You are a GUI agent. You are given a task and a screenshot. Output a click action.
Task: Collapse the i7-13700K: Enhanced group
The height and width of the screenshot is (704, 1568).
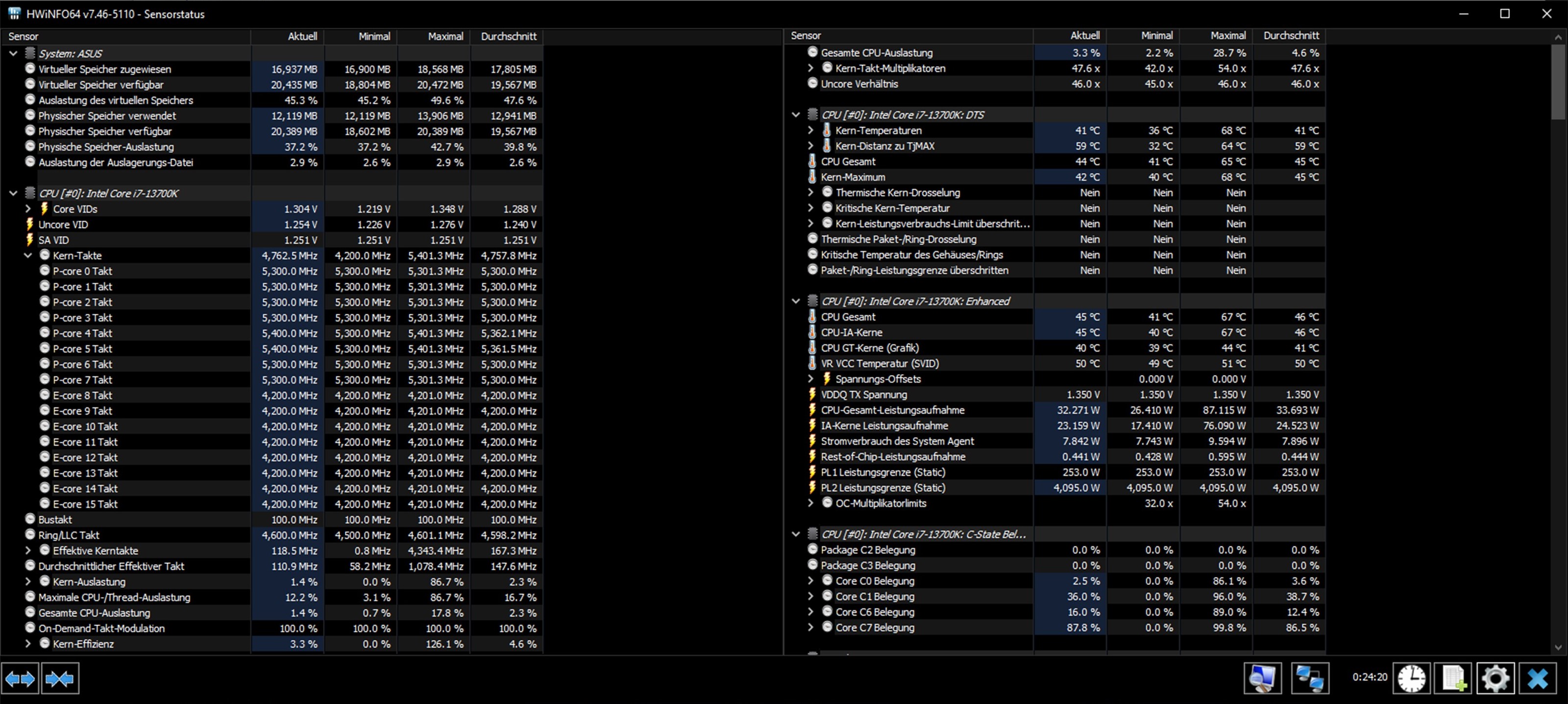click(x=796, y=301)
